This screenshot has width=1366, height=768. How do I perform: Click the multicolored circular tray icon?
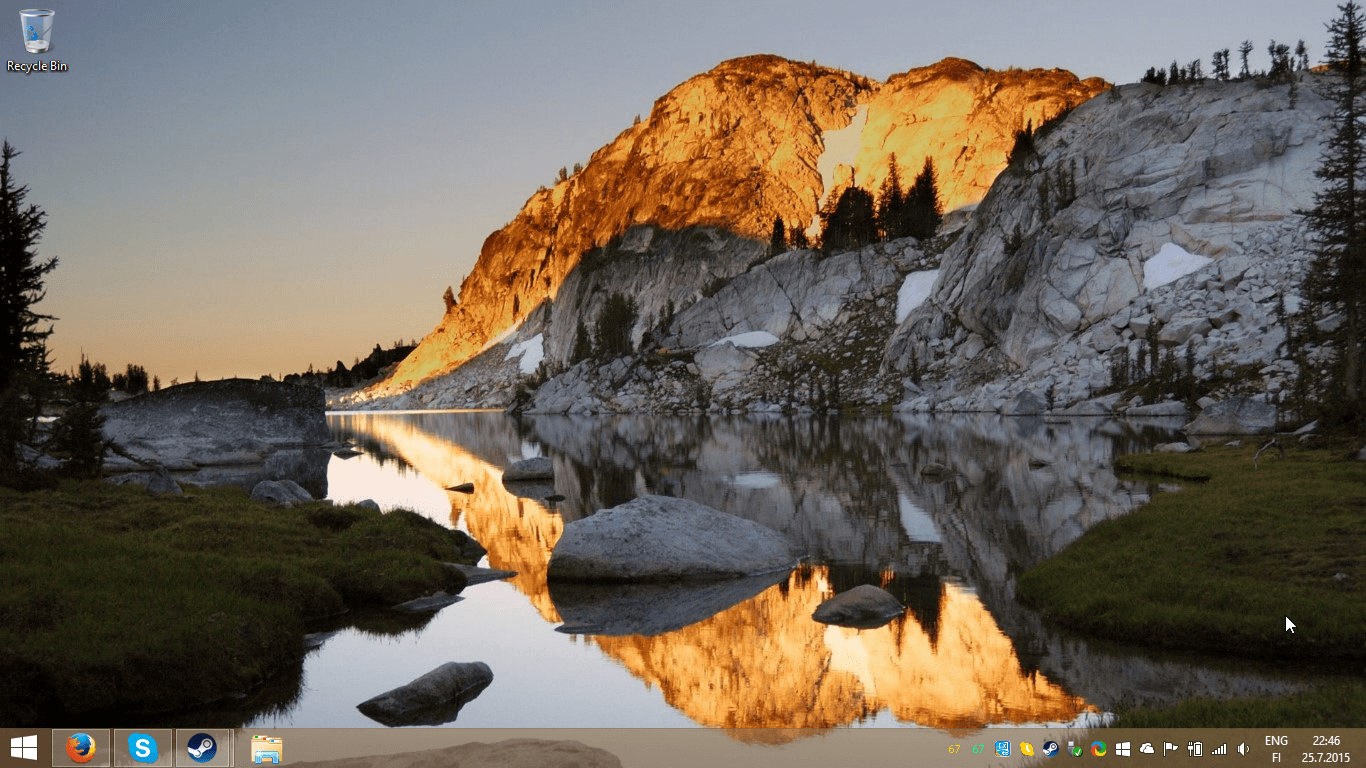tap(1099, 749)
